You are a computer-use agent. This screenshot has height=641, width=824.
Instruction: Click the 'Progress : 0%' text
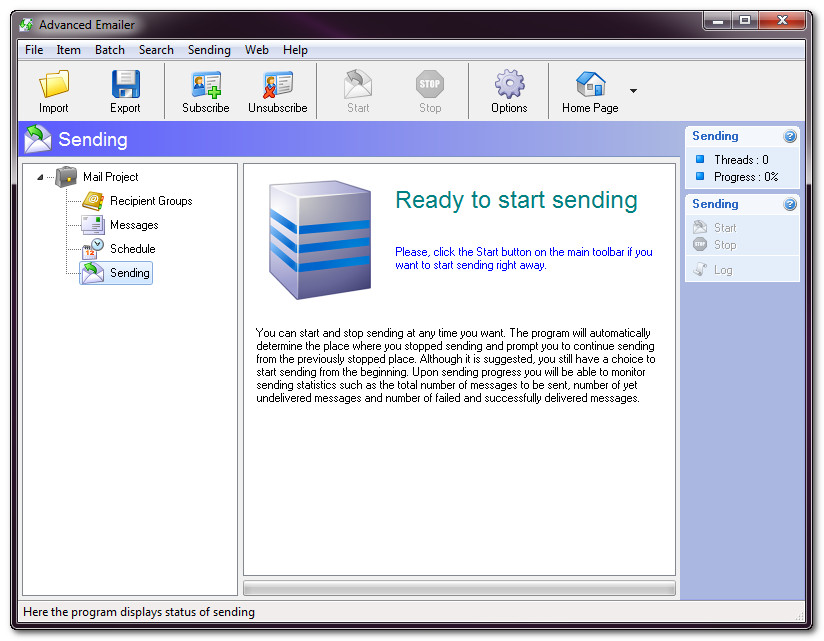coord(746,177)
